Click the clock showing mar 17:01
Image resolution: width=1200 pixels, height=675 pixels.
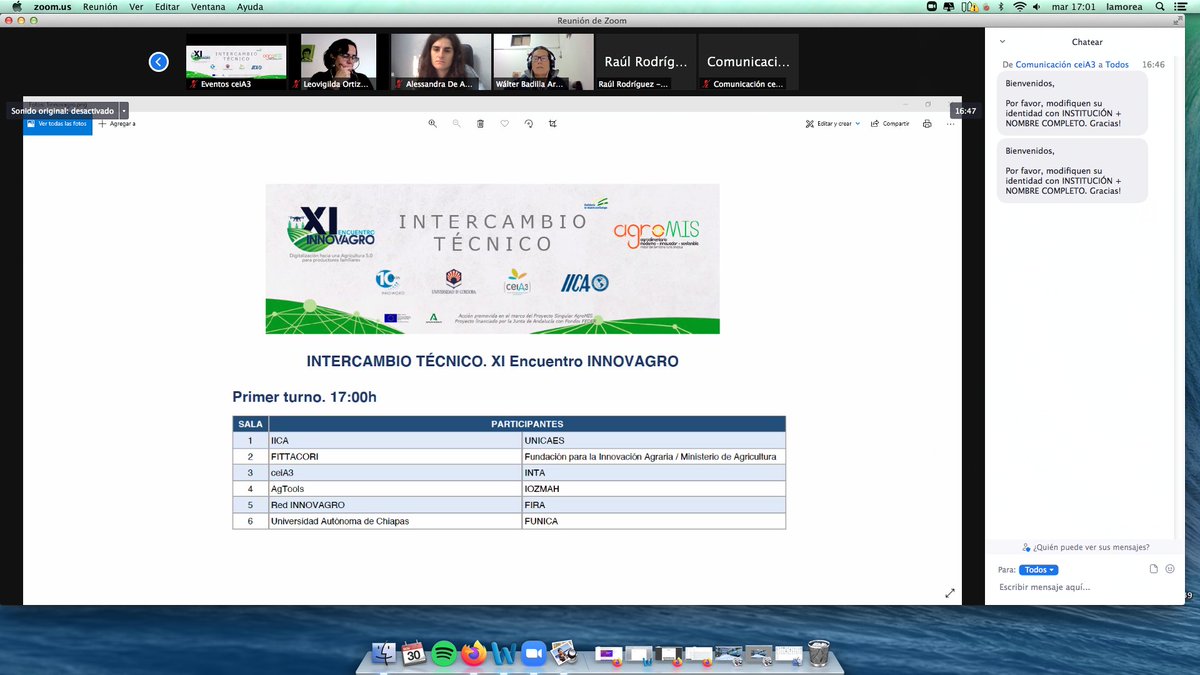click(x=1076, y=7)
